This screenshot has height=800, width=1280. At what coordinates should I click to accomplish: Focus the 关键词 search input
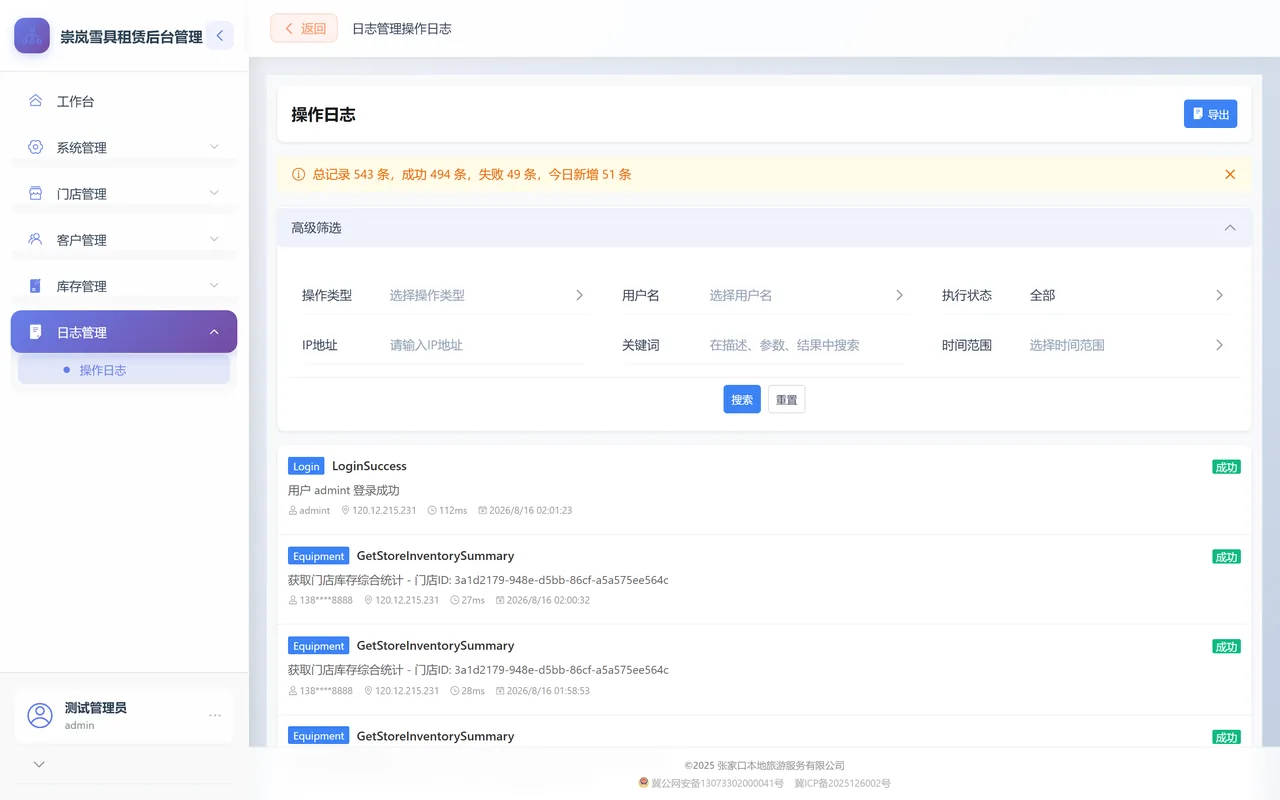click(x=807, y=345)
